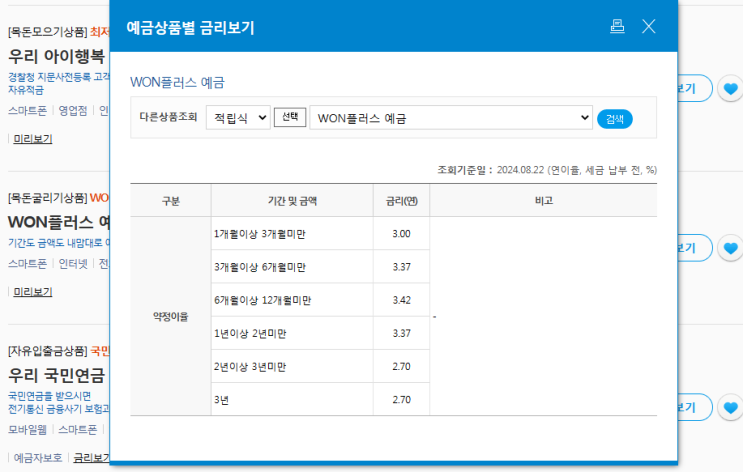Open the WON플러스 예금 product dropdown

(x=451, y=118)
